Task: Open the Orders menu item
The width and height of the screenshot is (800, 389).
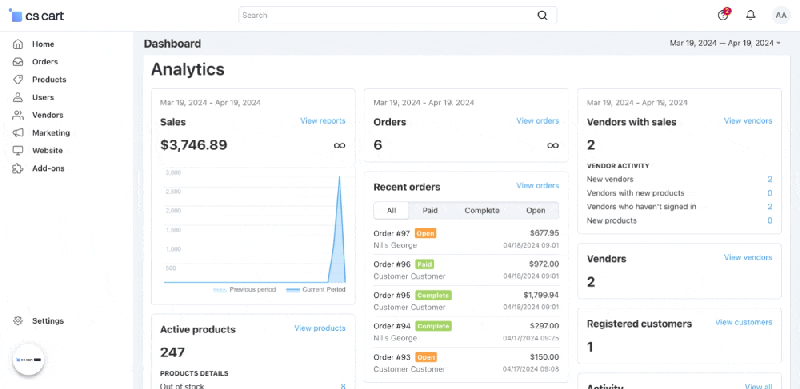Action: (x=45, y=62)
